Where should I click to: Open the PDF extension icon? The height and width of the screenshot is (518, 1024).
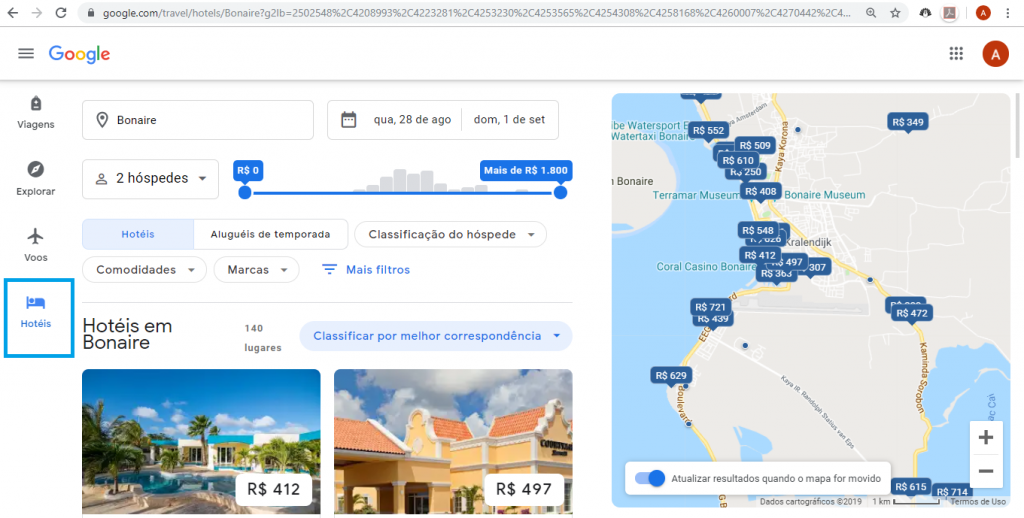(950, 12)
